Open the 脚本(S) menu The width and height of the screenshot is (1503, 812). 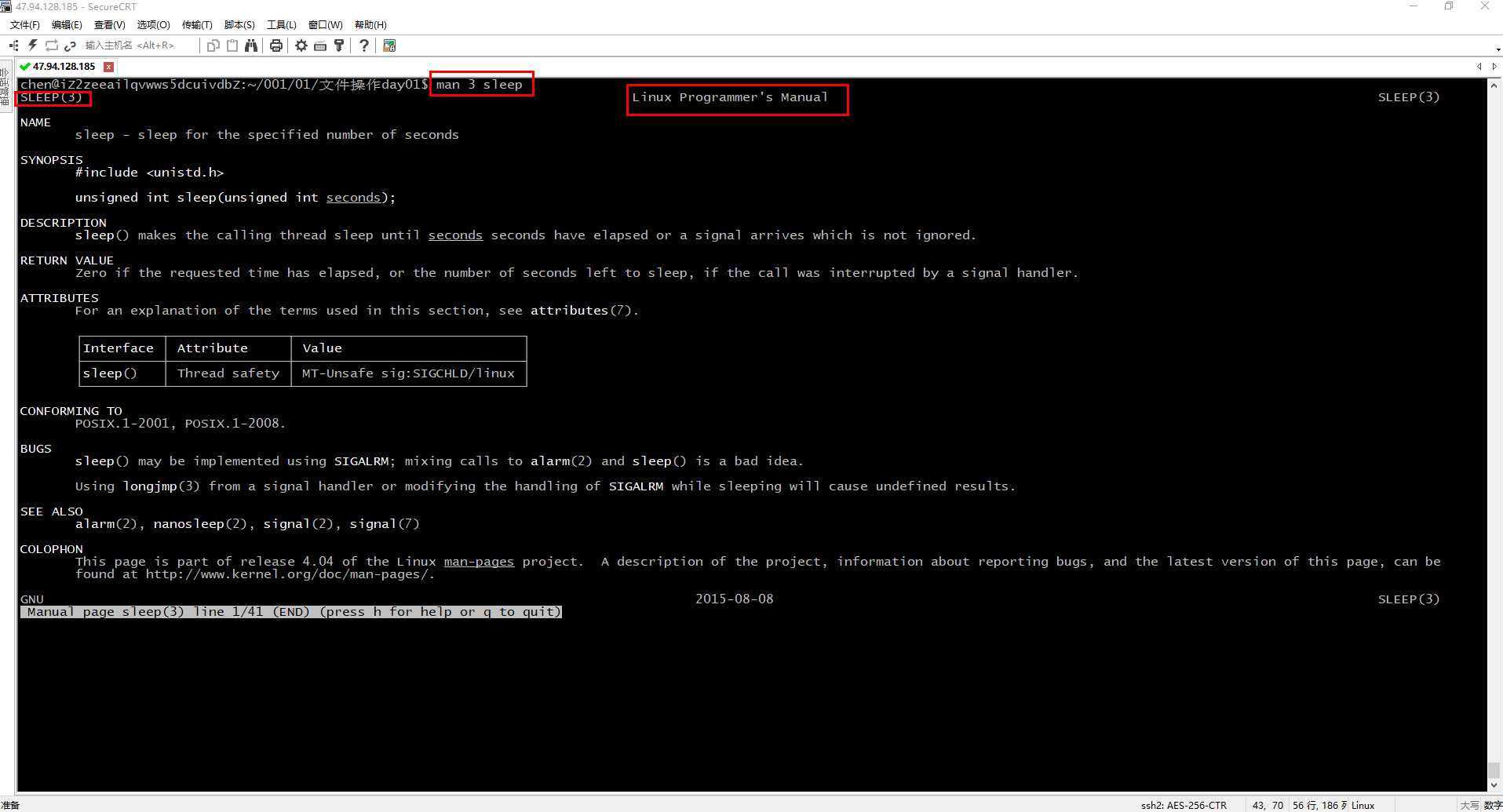click(239, 25)
